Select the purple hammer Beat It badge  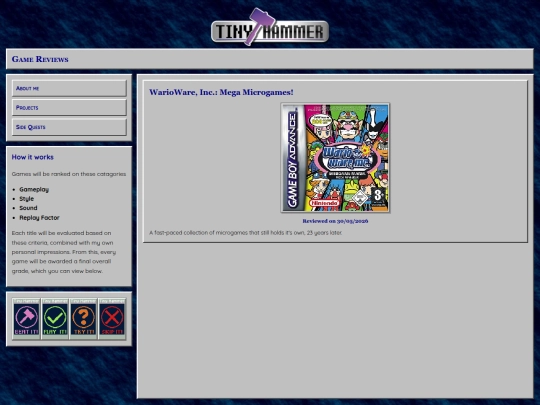click(x=26, y=319)
